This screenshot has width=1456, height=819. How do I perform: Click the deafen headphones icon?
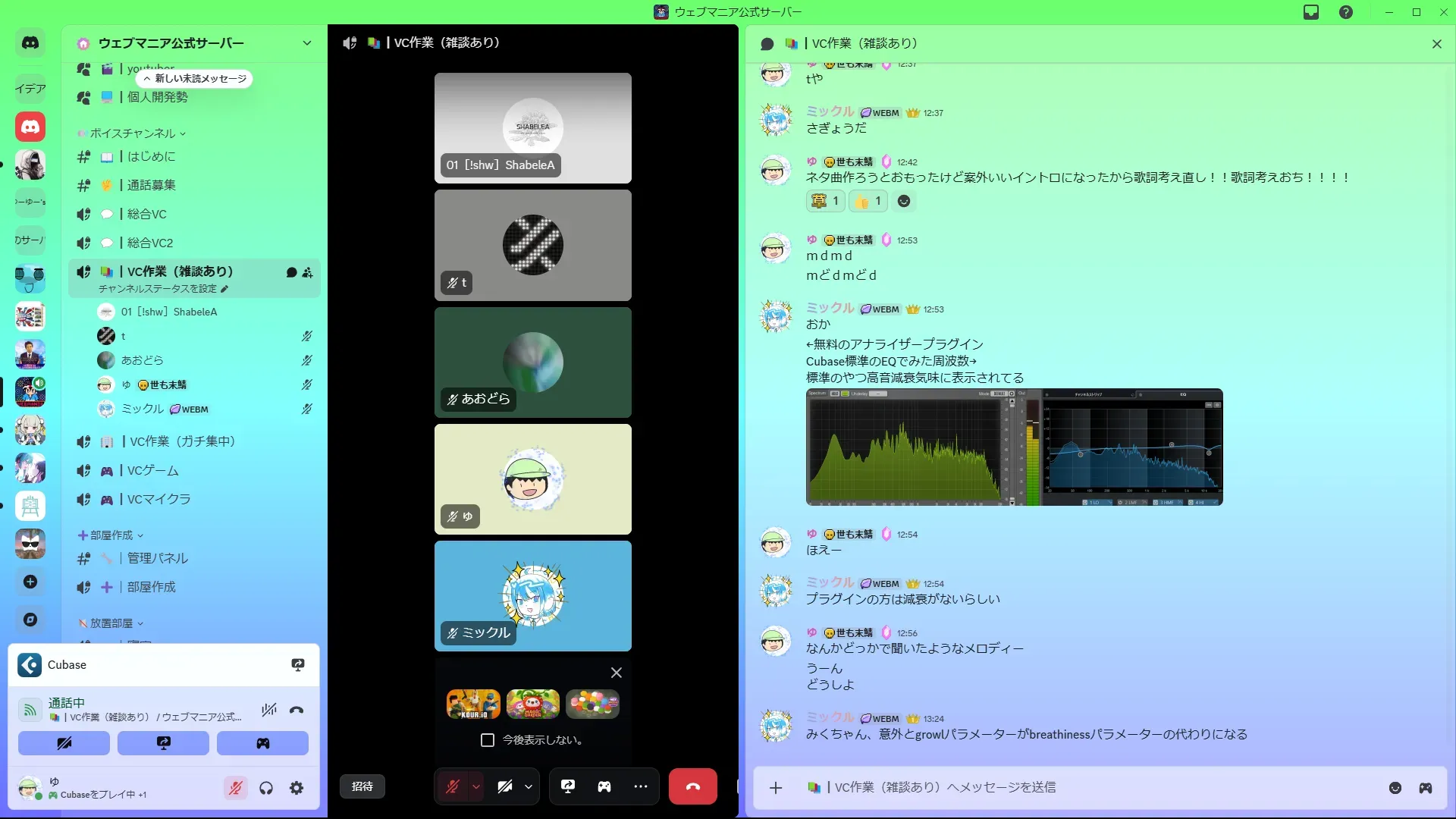click(x=266, y=789)
